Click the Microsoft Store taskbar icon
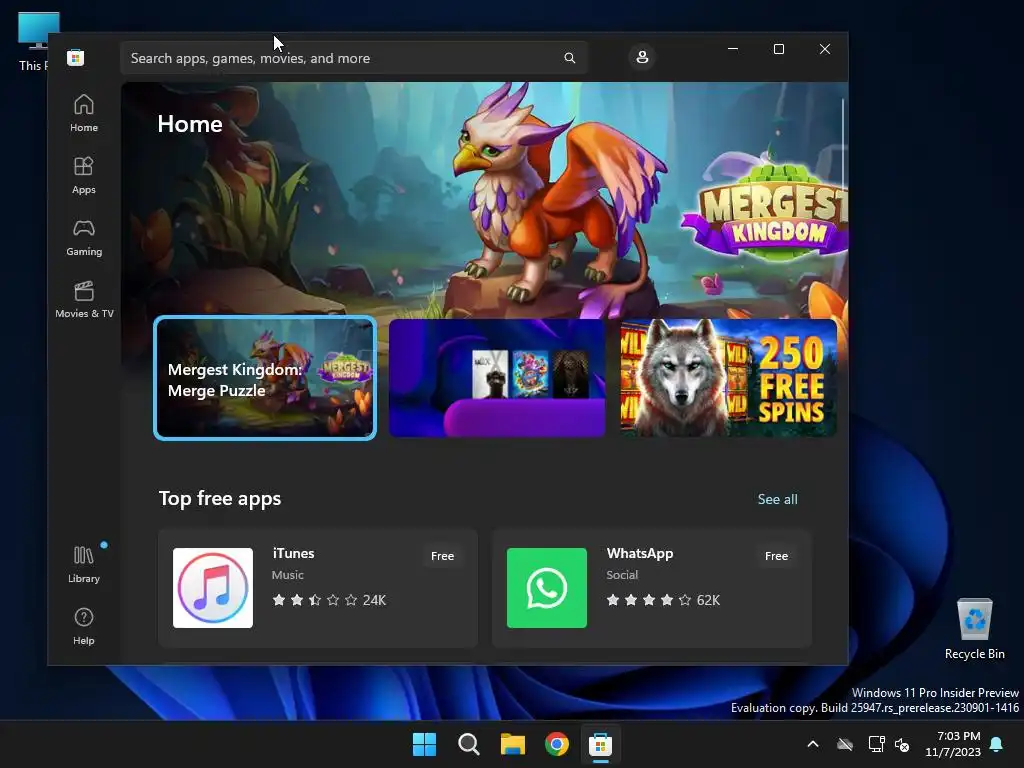 [600, 744]
